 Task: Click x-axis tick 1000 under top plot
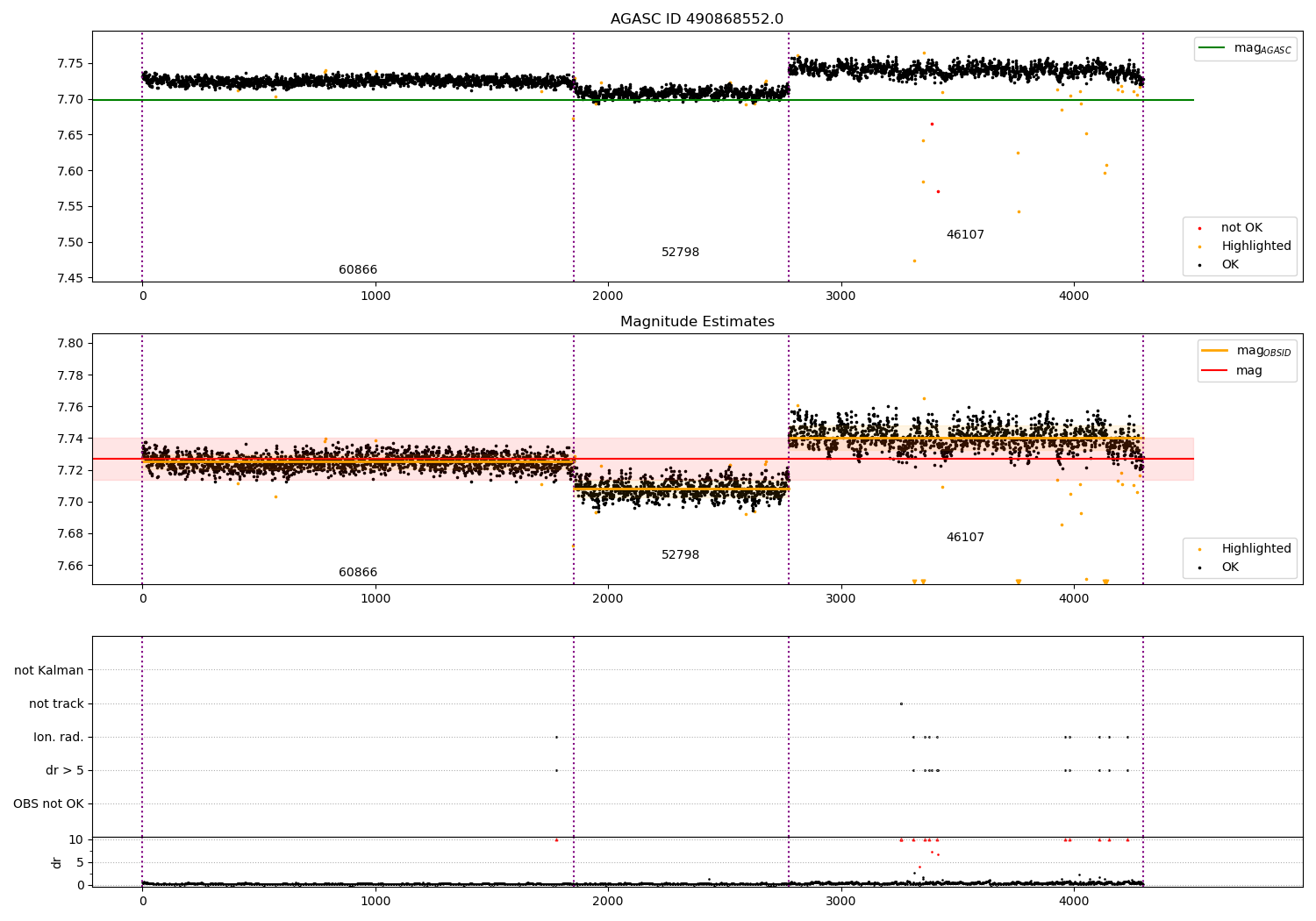point(375,296)
